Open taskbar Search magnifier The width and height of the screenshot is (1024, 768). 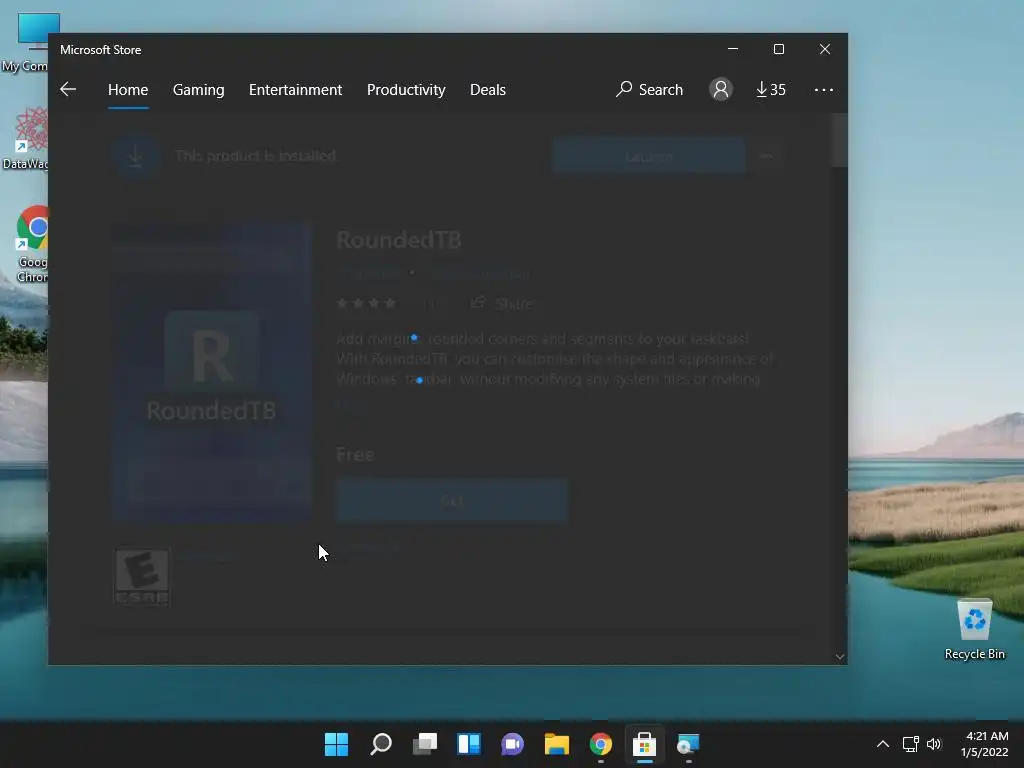pos(381,744)
